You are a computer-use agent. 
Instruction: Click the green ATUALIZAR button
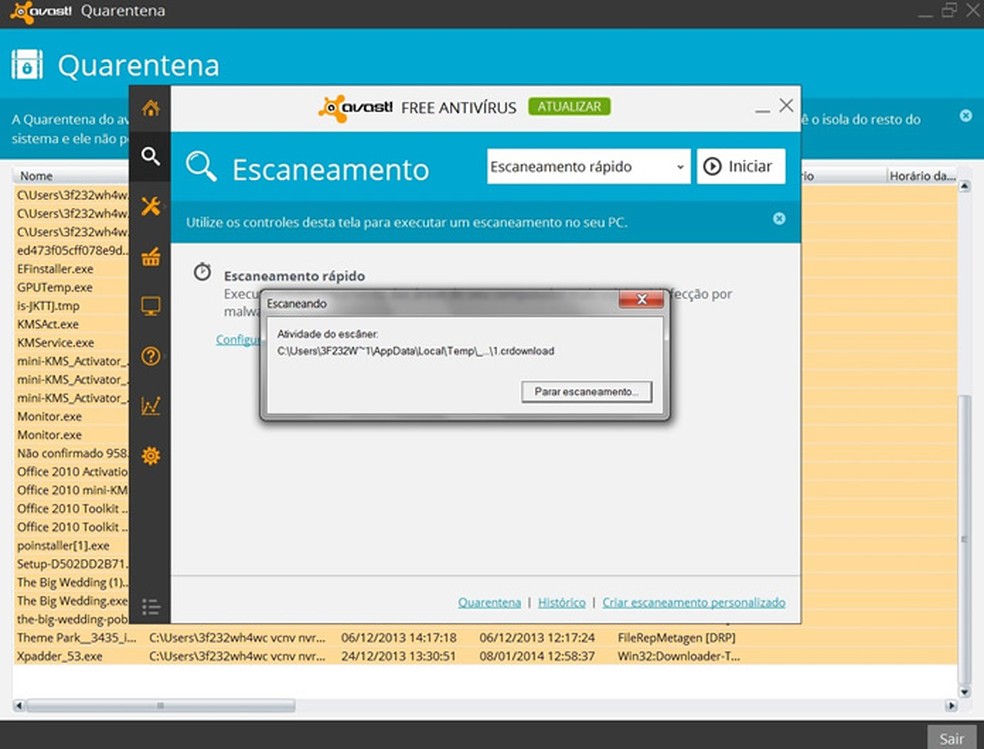pyautogui.click(x=569, y=107)
